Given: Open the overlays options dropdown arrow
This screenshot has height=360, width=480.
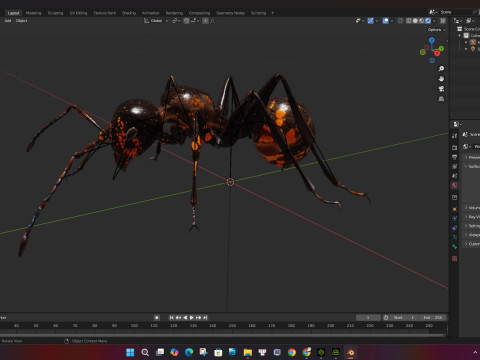Looking at the screenshot, I should [x=392, y=21].
